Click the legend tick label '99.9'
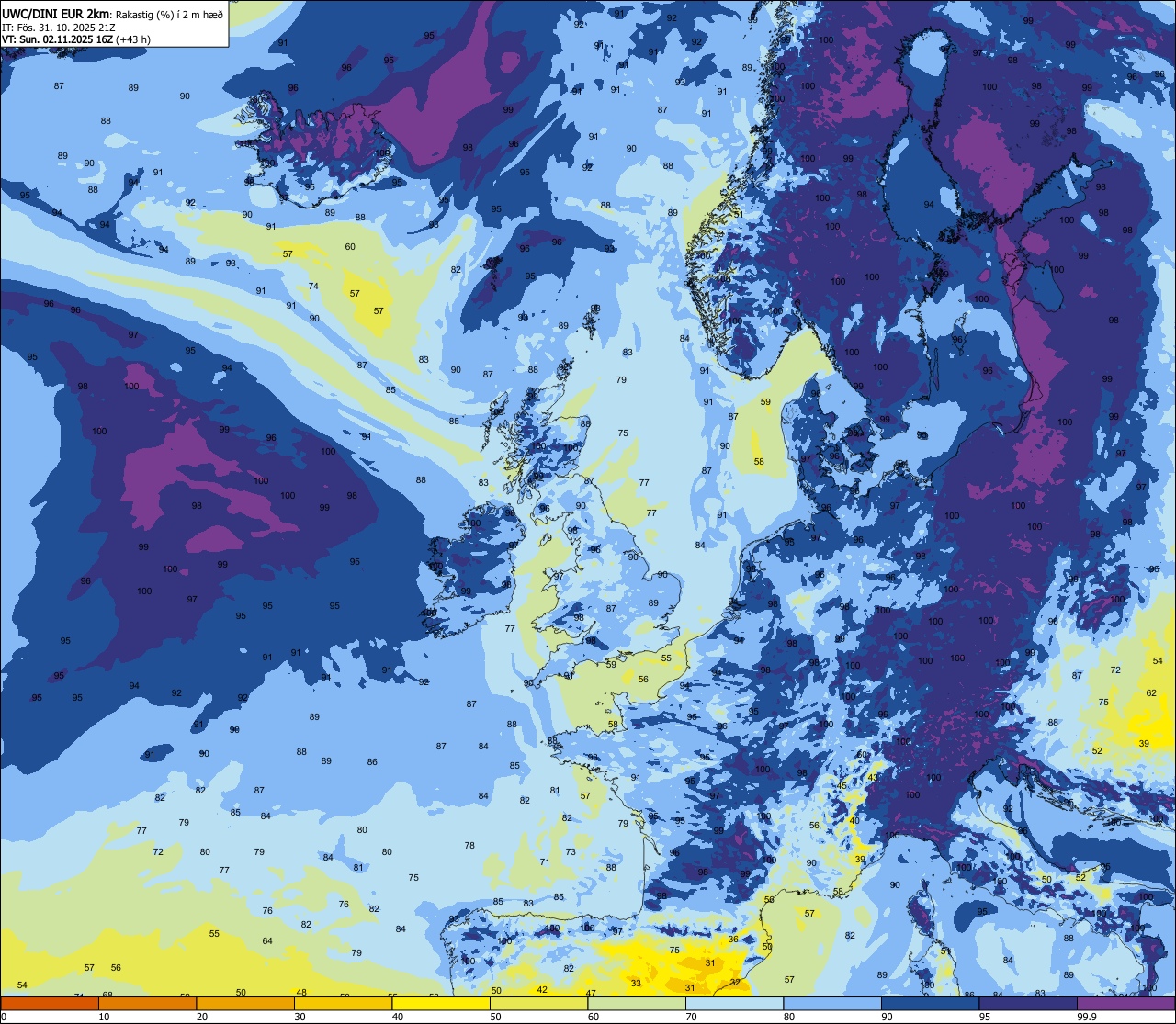1176x1024 pixels. click(x=1088, y=1017)
